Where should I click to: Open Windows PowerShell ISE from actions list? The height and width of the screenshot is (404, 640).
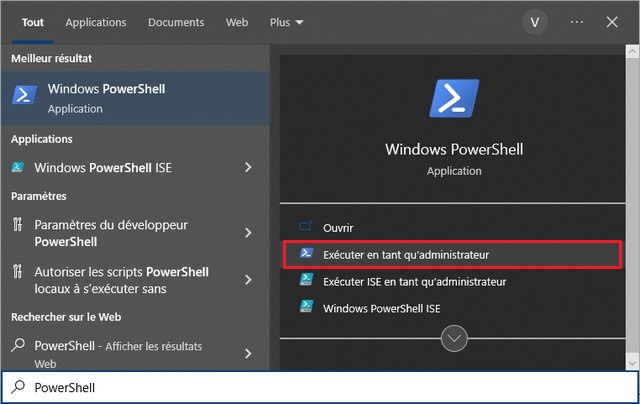[x=382, y=309]
